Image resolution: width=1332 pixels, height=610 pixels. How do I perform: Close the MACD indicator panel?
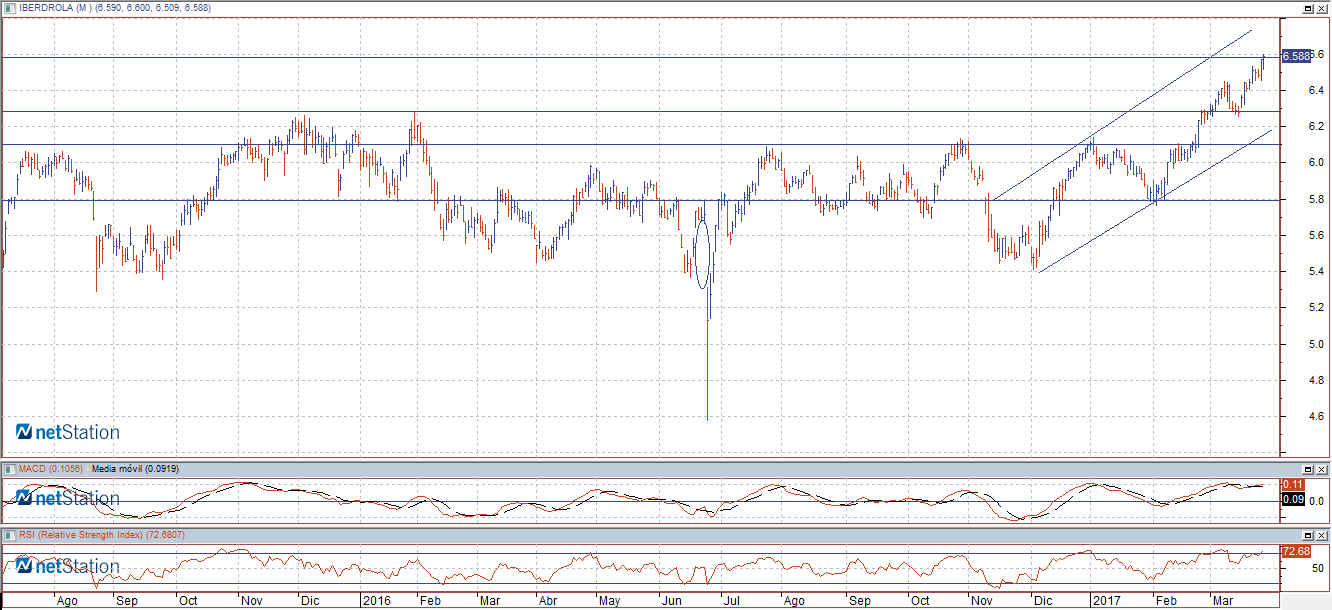tap(1322, 468)
